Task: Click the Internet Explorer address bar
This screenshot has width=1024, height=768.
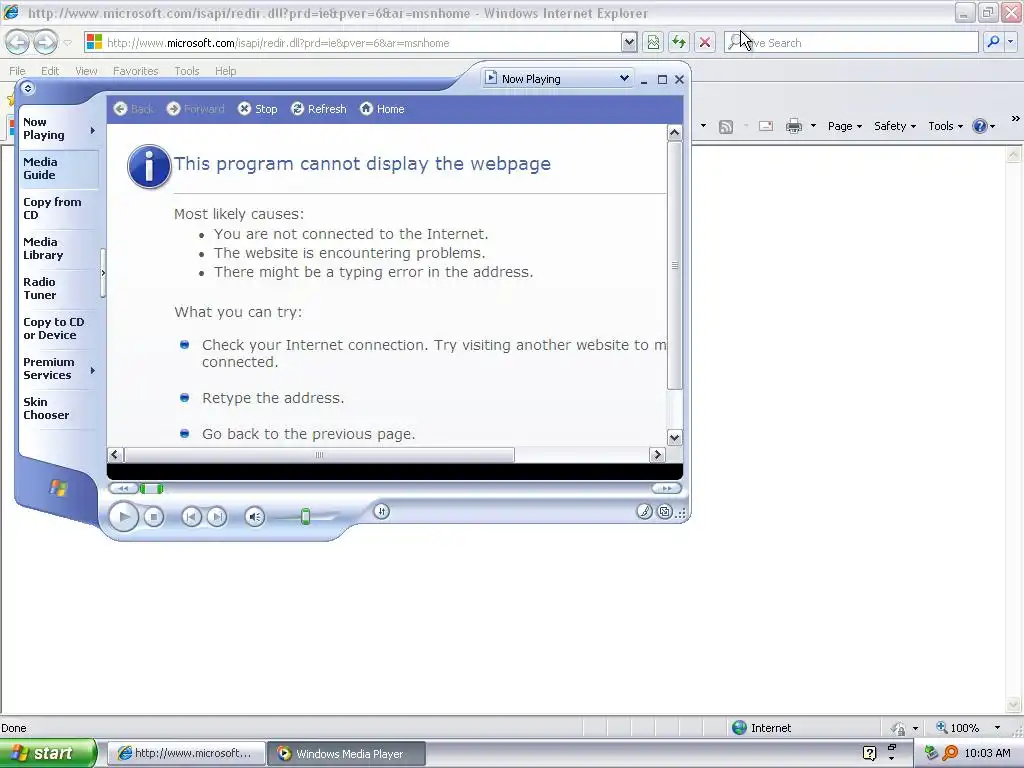Action: (x=353, y=42)
